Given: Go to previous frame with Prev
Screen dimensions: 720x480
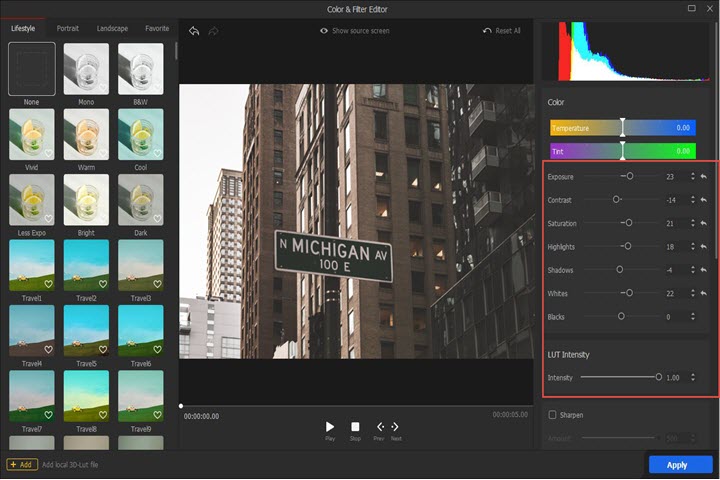Looking at the screenshot, I should point(380,427).
